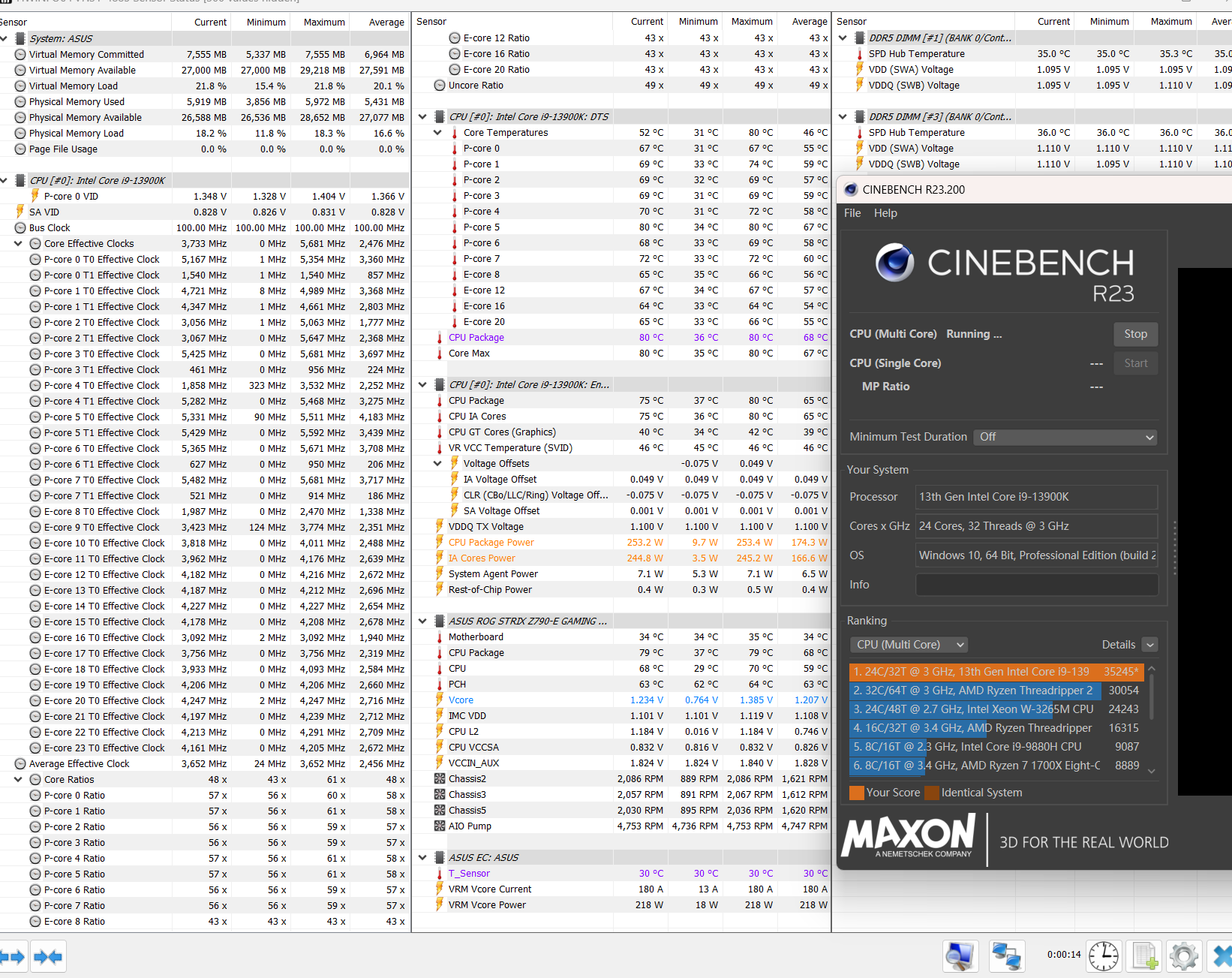The image size is (1232, 978).
Task: Toggle the ranking Details chevron button
Action: pos(1149,645)
